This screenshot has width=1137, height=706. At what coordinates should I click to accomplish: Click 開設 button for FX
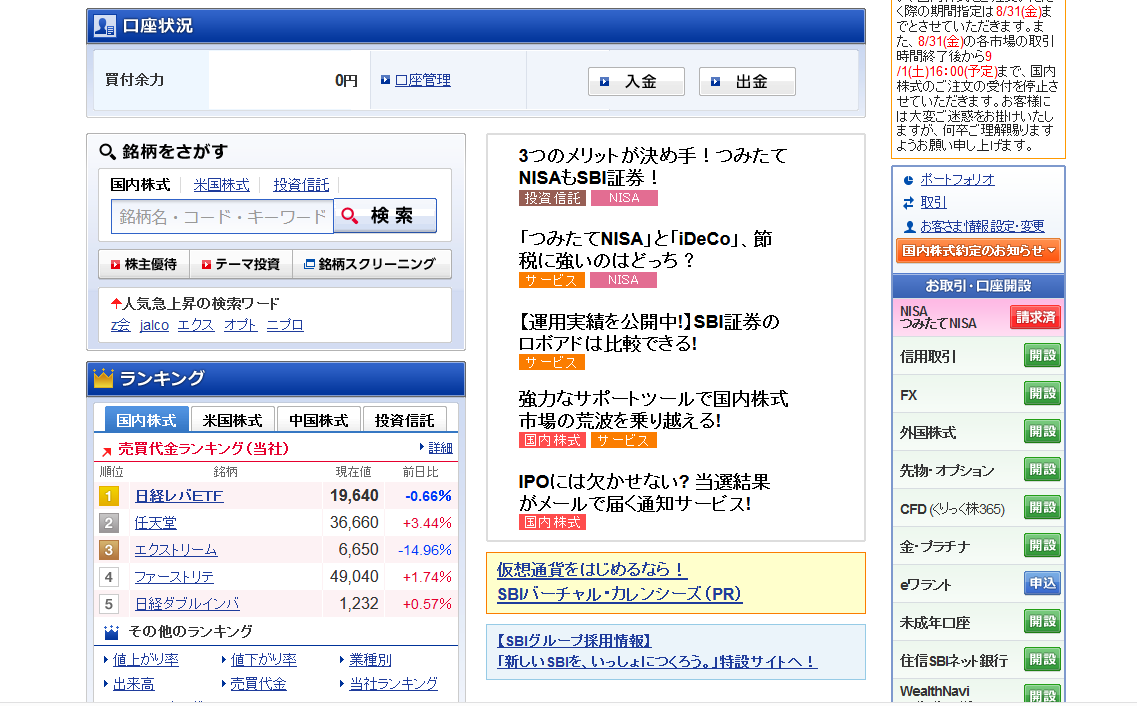[x=1043, y=394]
